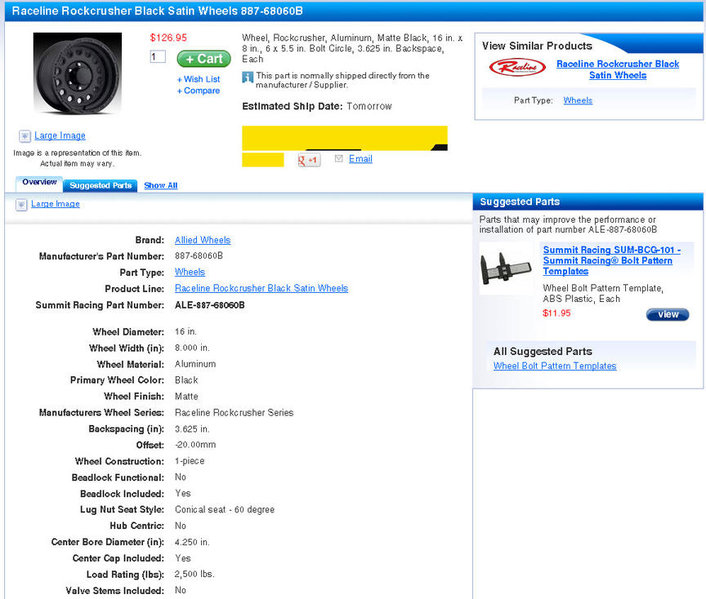Open Large Image link in Overview section

(55, 204)
